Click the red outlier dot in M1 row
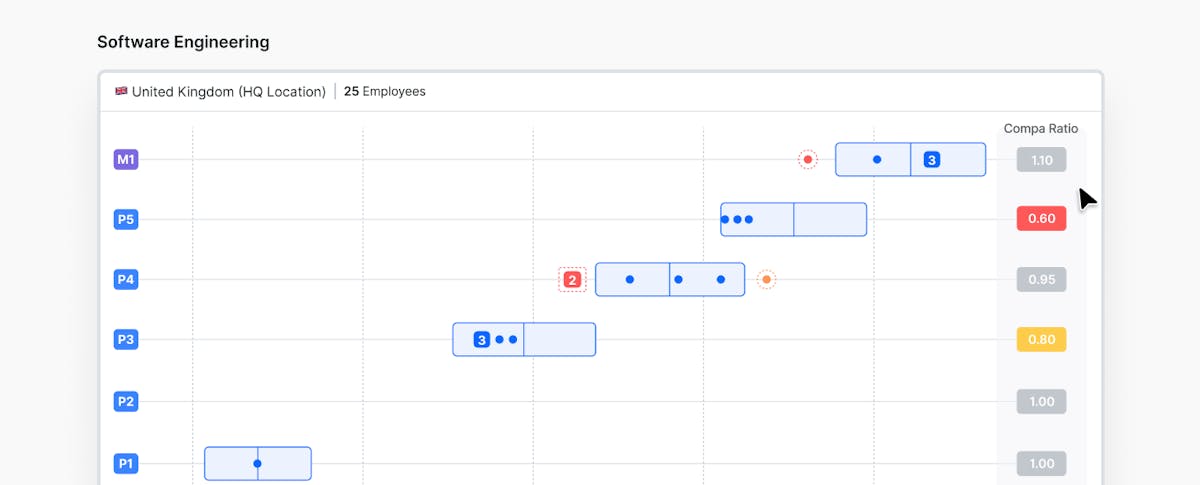 pos(807,159)
